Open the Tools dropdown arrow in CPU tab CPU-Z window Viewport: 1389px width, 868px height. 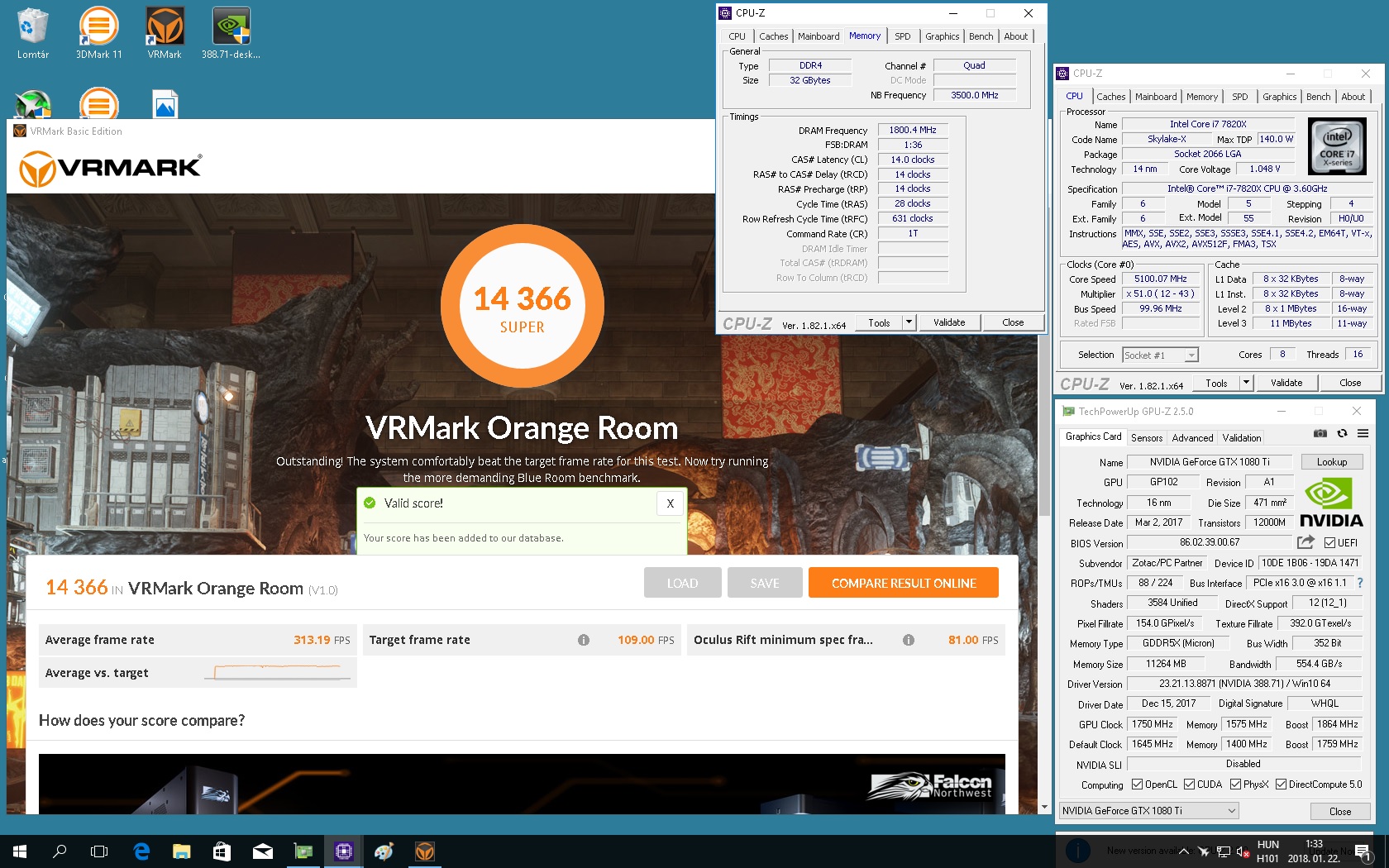pos(1247,383)
